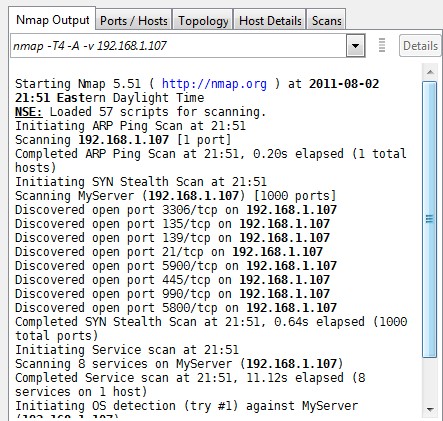Click 'Discovered open port 990/tcp' line
The width and height of the screenshot is (443, 421).
pyautogui.click(x=172, y=294)
